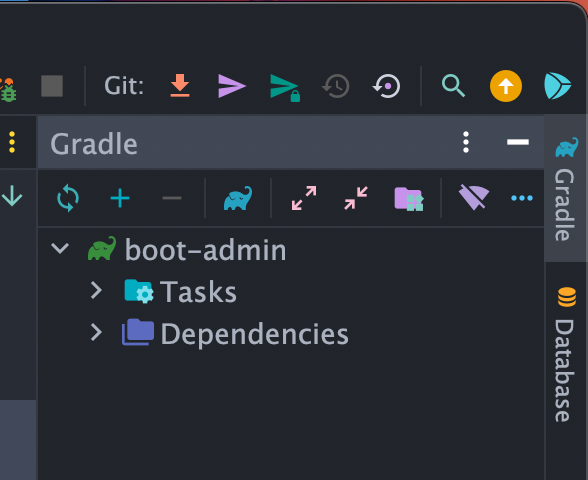588x480 pixels.
Task: Click Git rollback icon
Action: click(386, 86)
